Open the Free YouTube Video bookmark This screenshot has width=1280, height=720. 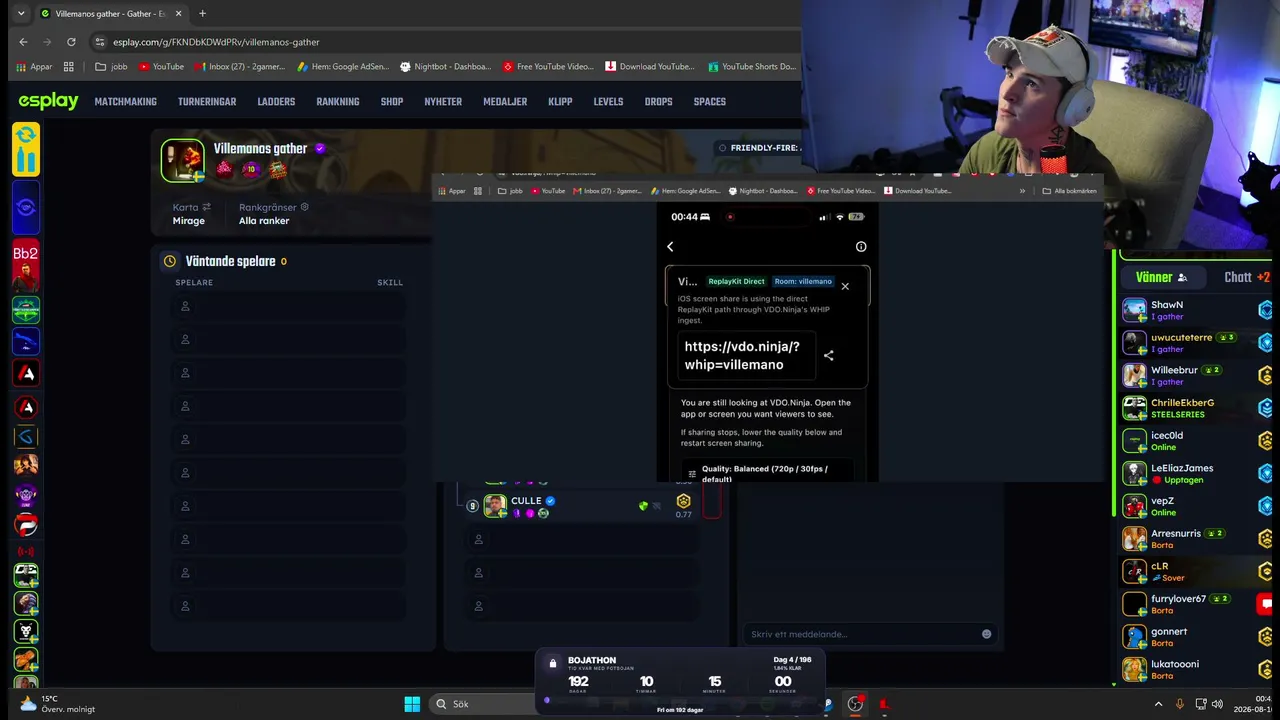click(548, 67)
